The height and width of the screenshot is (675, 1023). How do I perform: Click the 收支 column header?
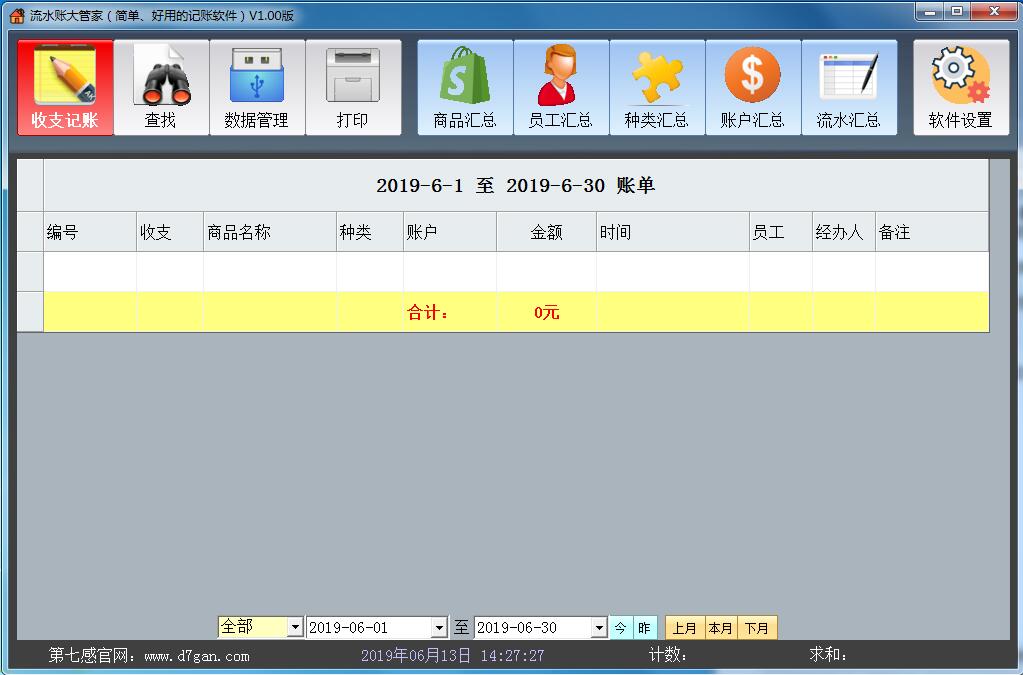pyautogui.click(x=170, y=232)
